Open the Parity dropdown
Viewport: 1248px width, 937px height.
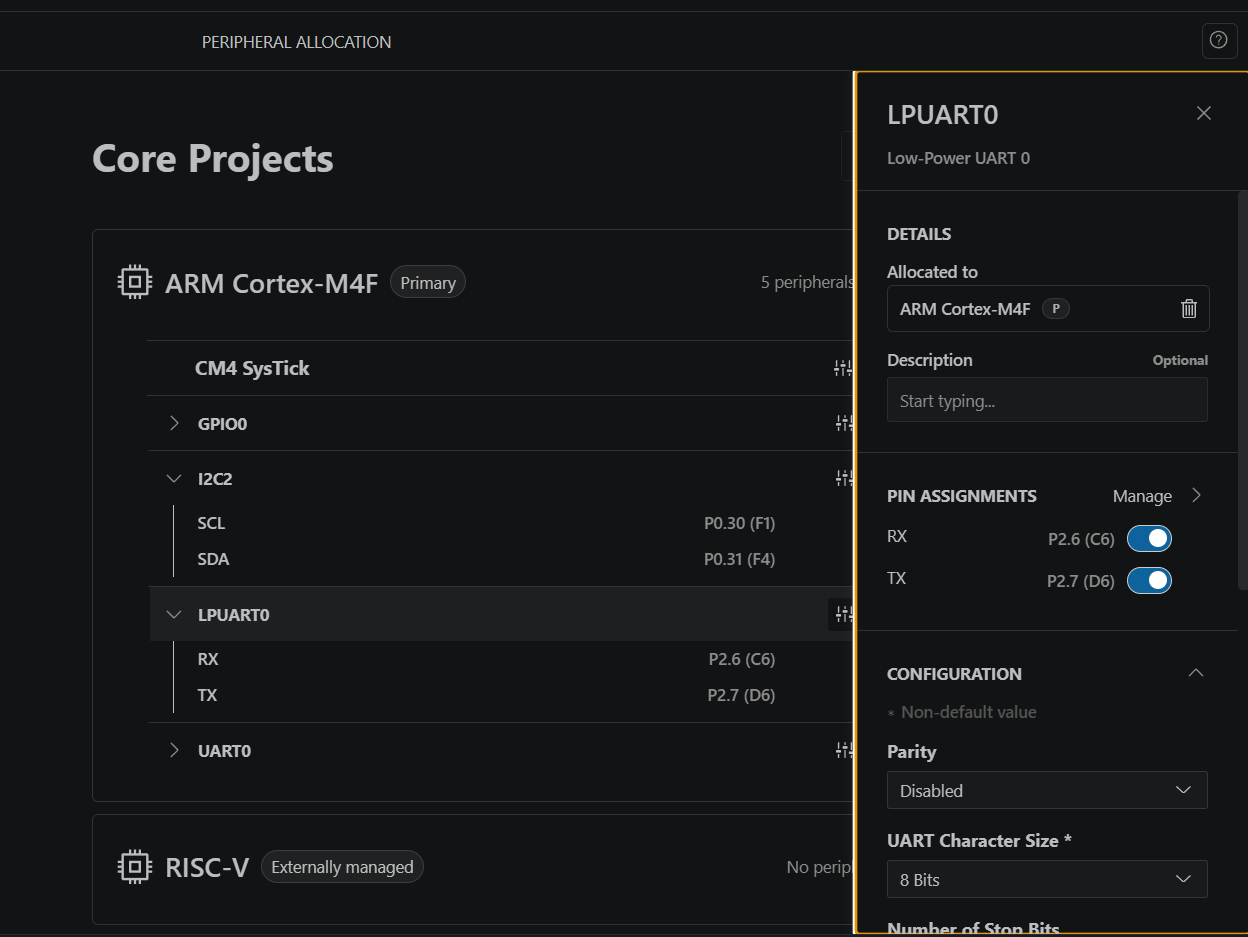(x=1047, y=790)
